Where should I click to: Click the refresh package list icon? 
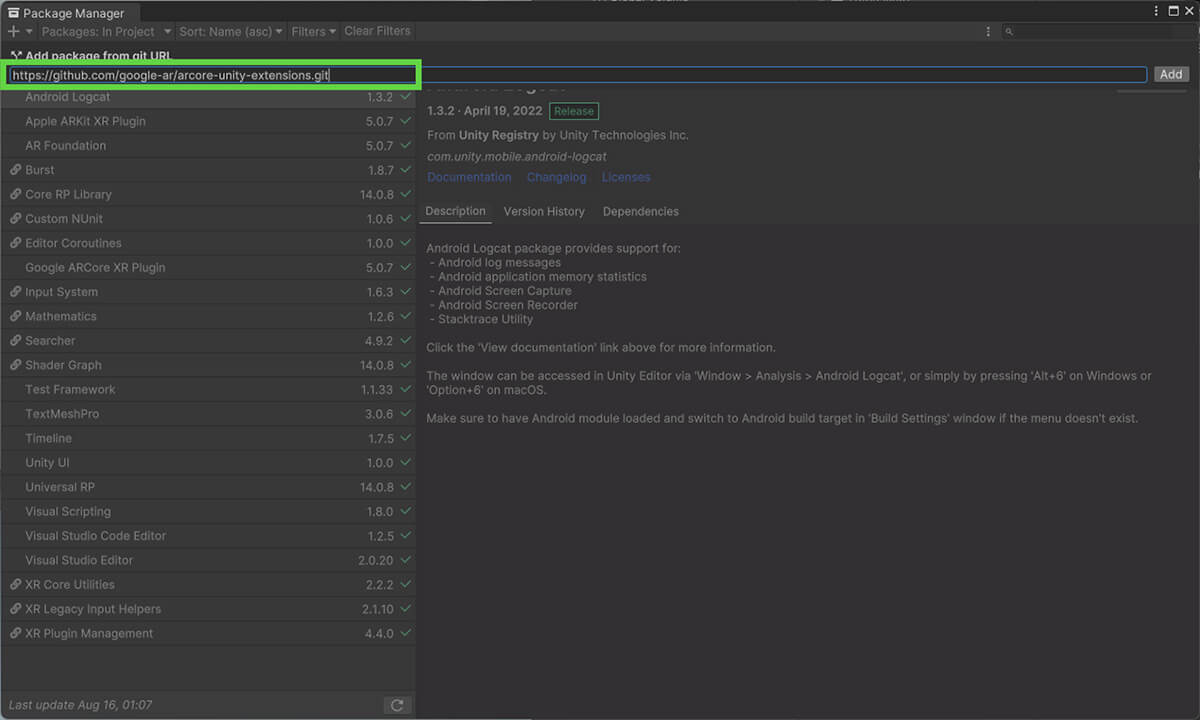coord(397,705)
